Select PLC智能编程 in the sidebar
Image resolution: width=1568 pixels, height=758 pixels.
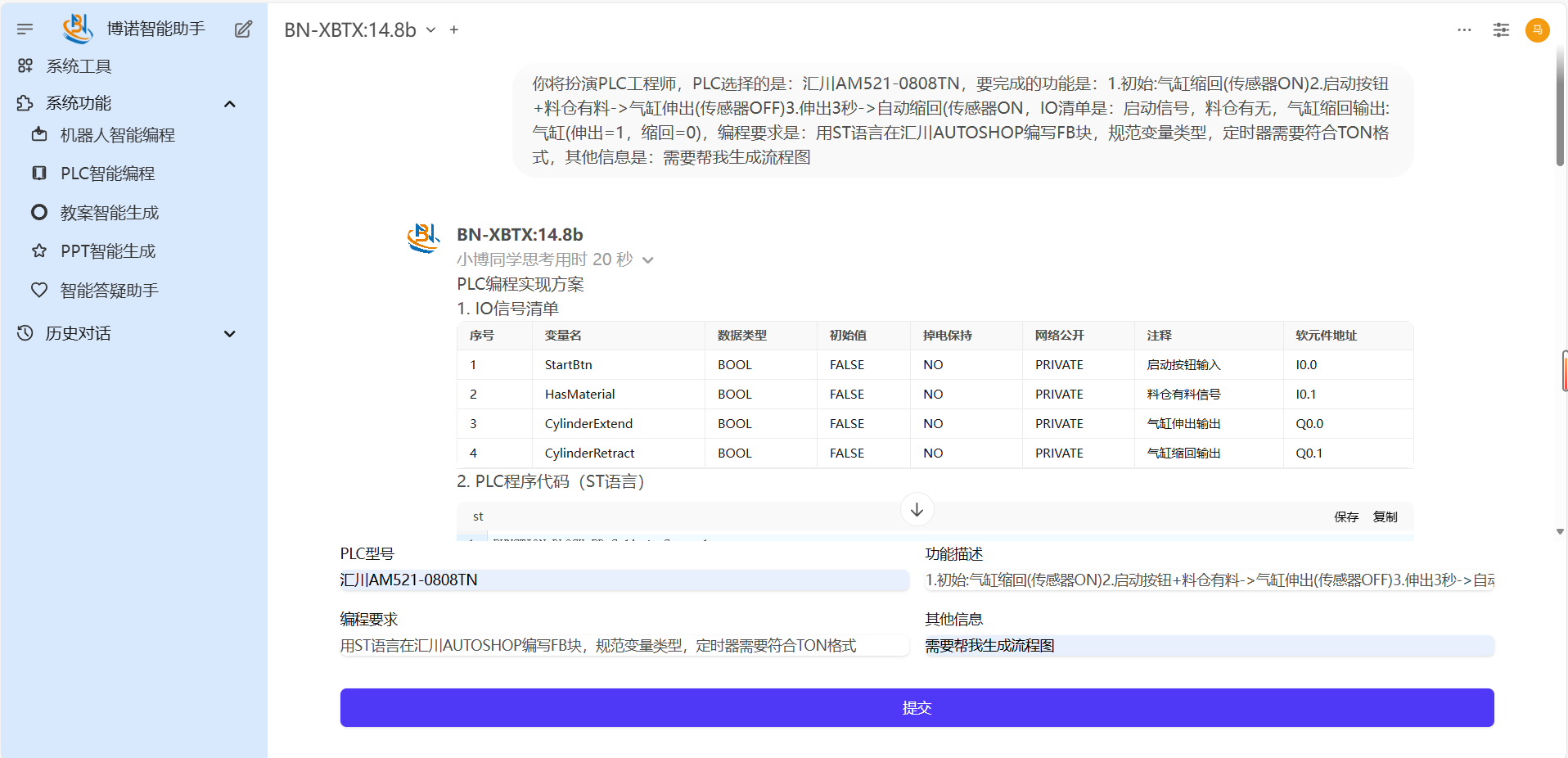click(x=107, y=174)
